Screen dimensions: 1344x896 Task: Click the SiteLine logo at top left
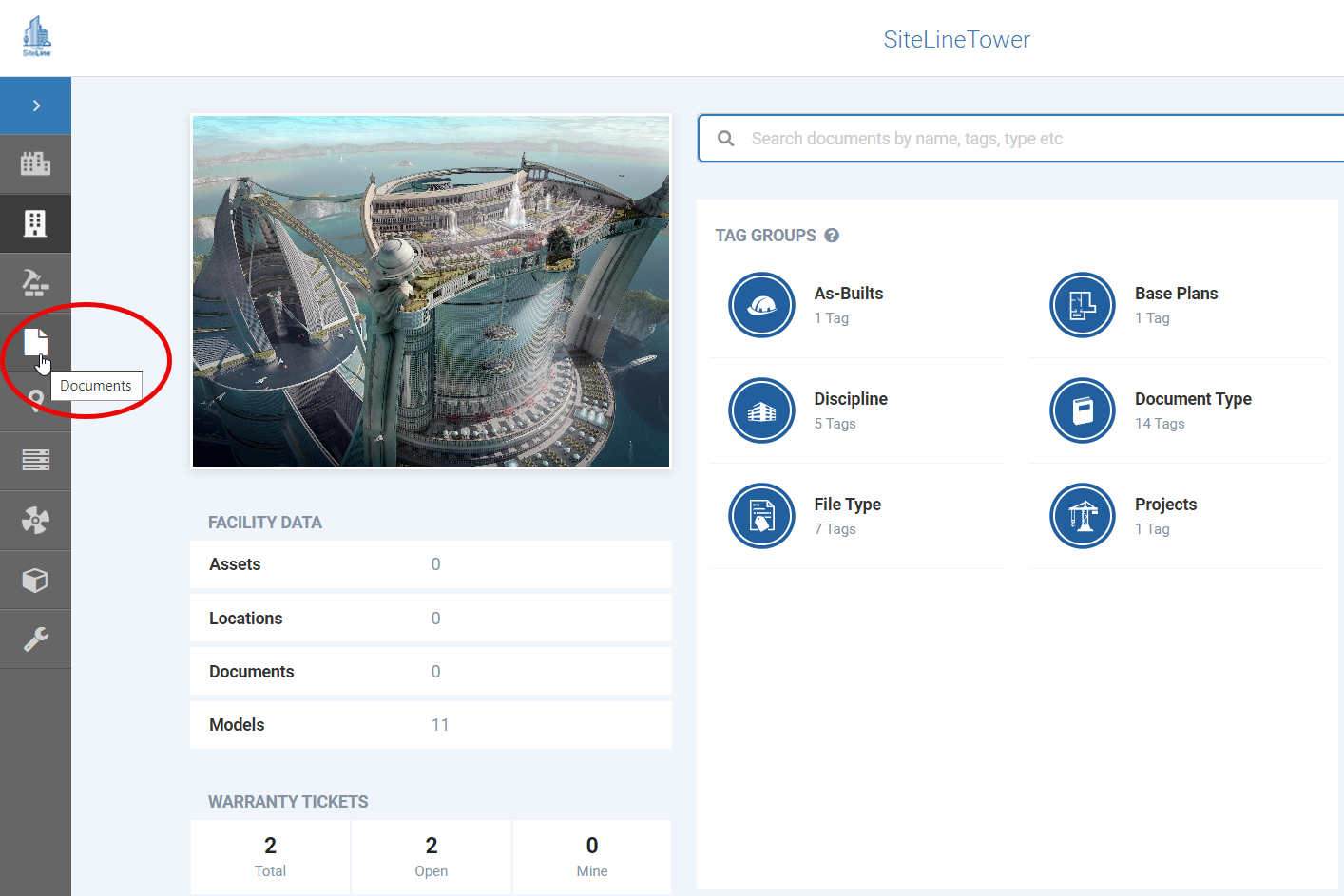[36, 37]
